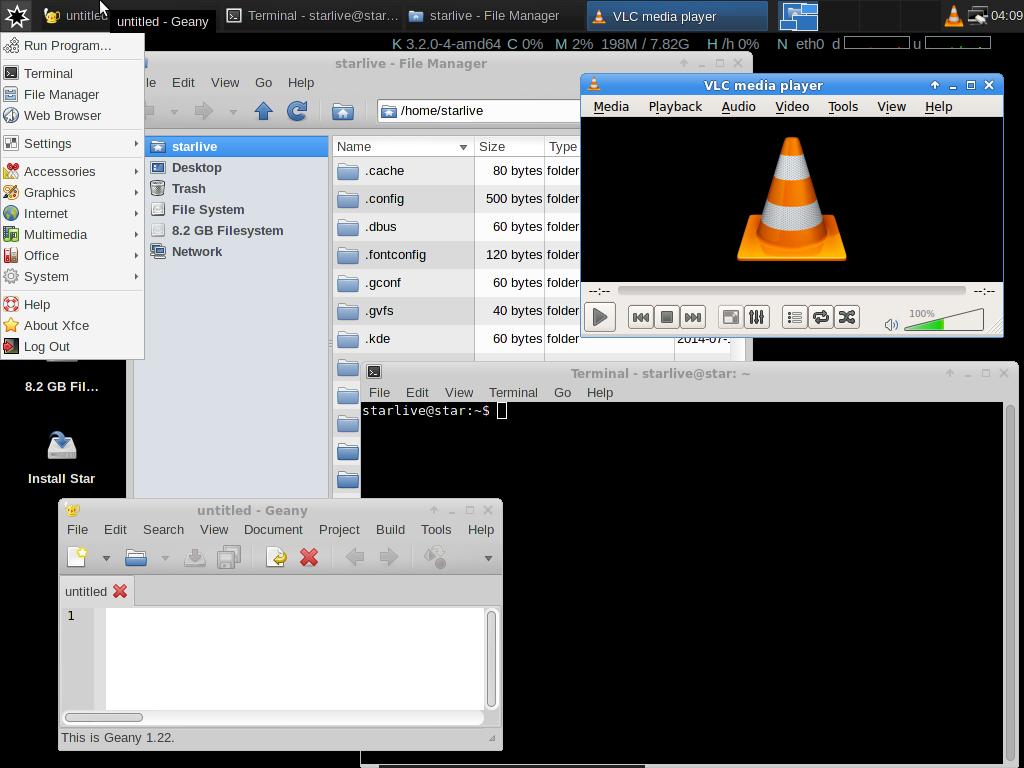Expand Geany toolbar overflow arrow

(x=488, y=558)
